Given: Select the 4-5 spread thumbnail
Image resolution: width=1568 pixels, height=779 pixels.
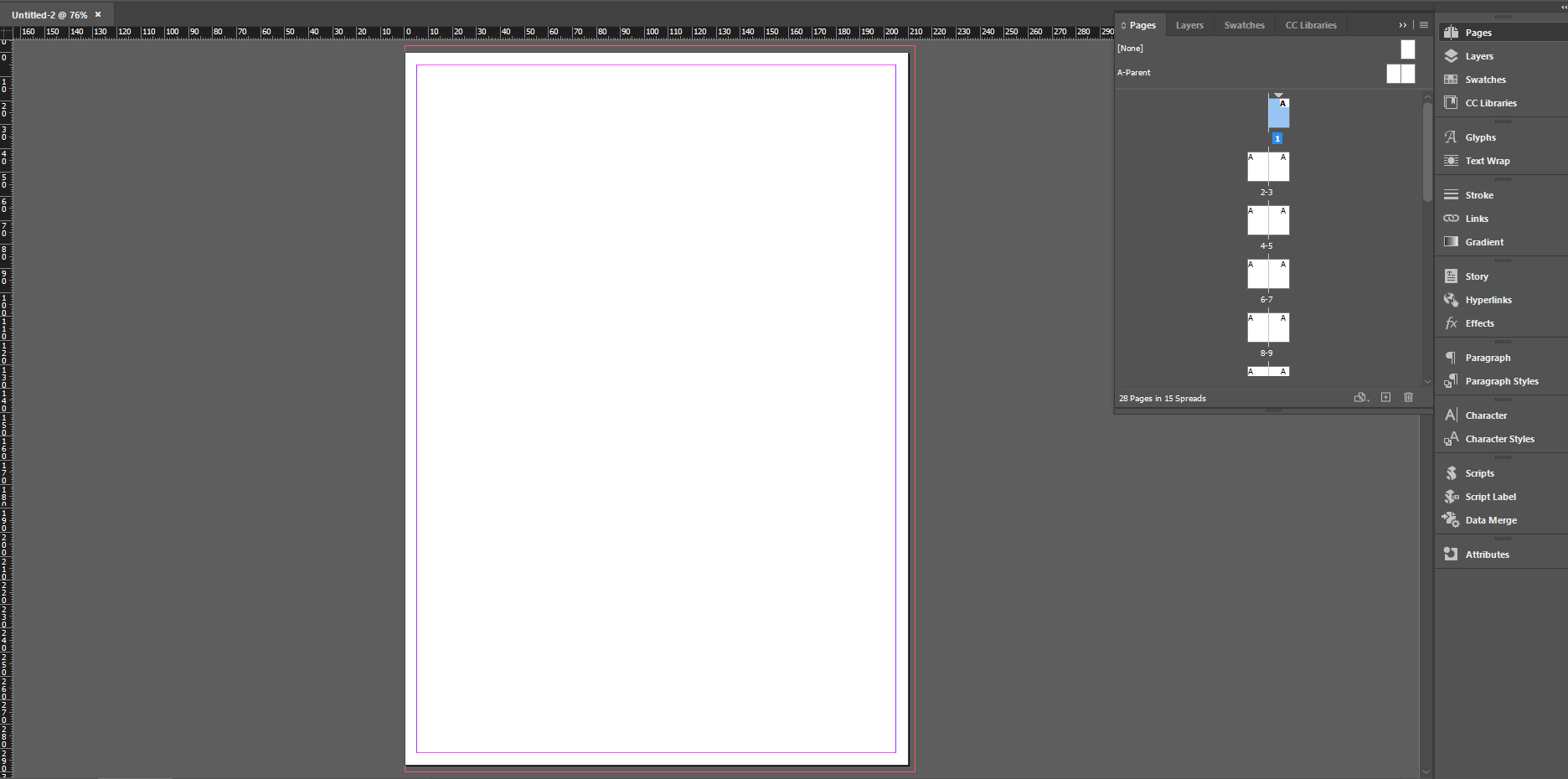Looking at the screenshot, I should tap(1267, 221).
